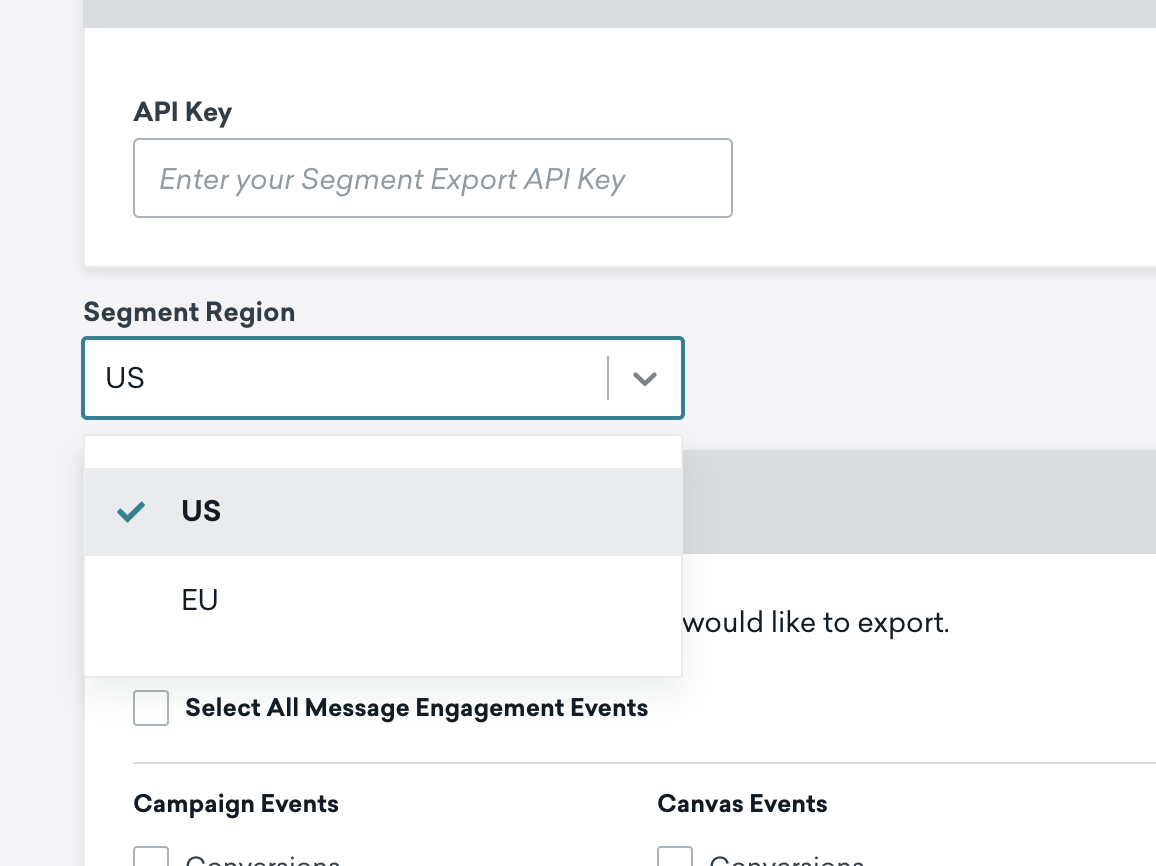
Task: Click the Conversions label under Campaign Events
Action: tap(262, 860)
